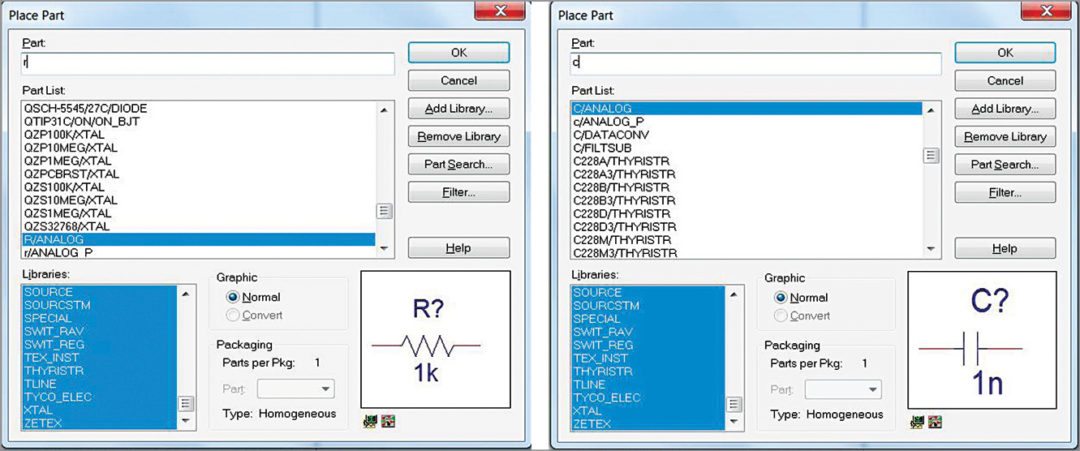
Task: Click PSpice model icon in right dialog
Action: click(917, 422)
